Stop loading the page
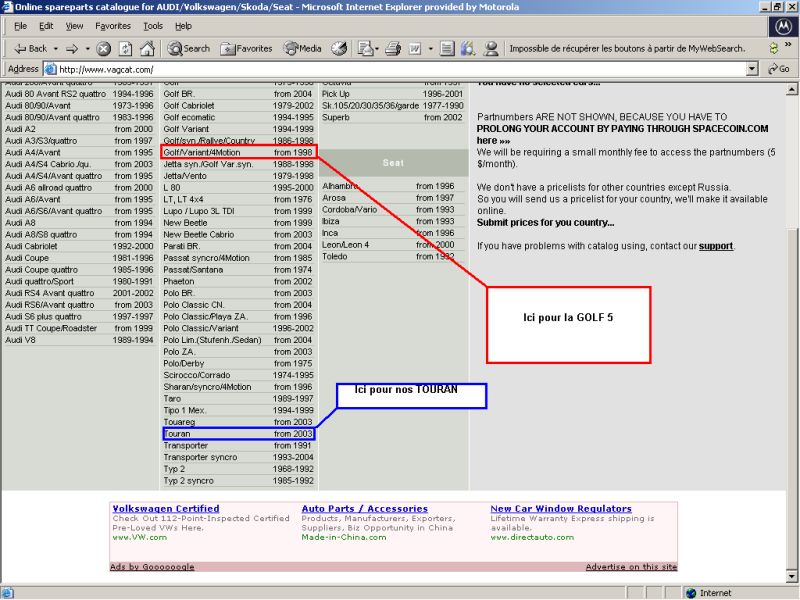 (x=104, y=49)
